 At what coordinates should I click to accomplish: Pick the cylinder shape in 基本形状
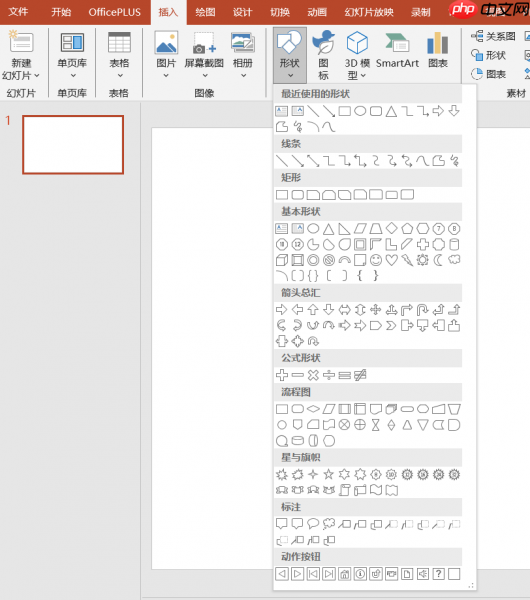pos(454,245)
